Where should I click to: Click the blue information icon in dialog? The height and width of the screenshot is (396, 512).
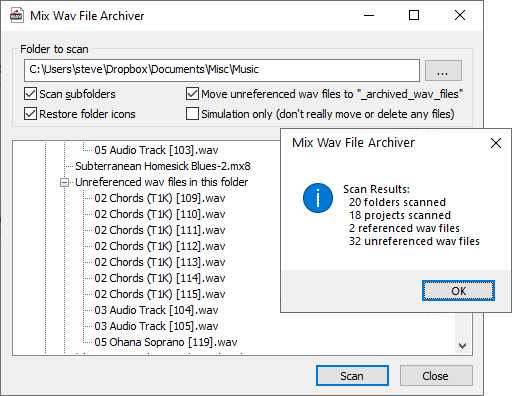tap(318, 198)
